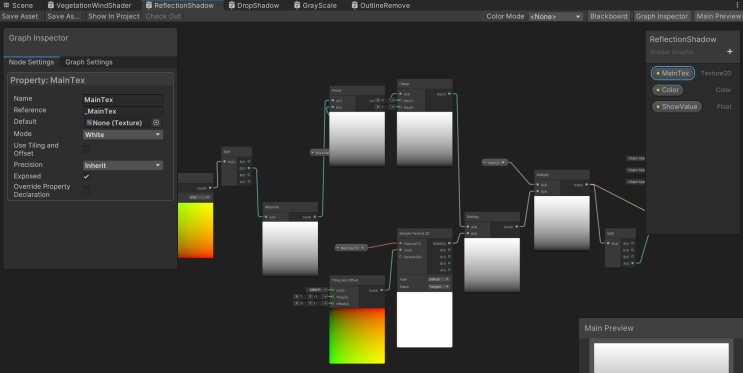Click the Texture input port of Sample Texture 2D

(x=400, y=244)
